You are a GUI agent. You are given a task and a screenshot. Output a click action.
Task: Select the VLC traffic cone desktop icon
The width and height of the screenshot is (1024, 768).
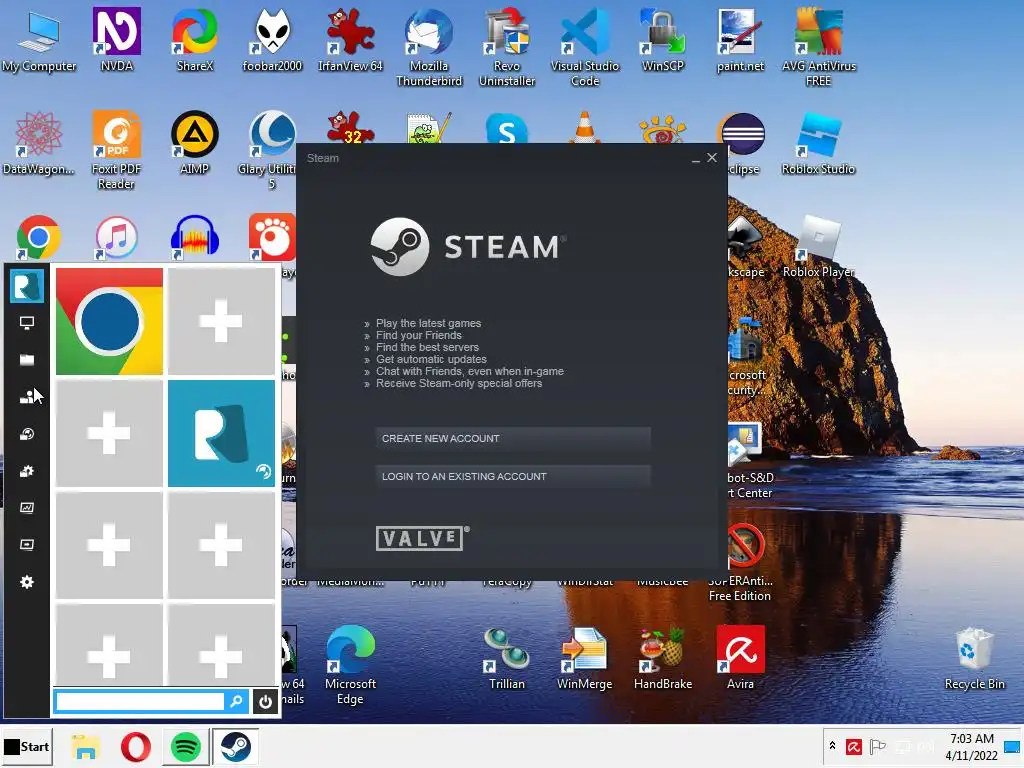pyautogui.click(x=584, y=127)
